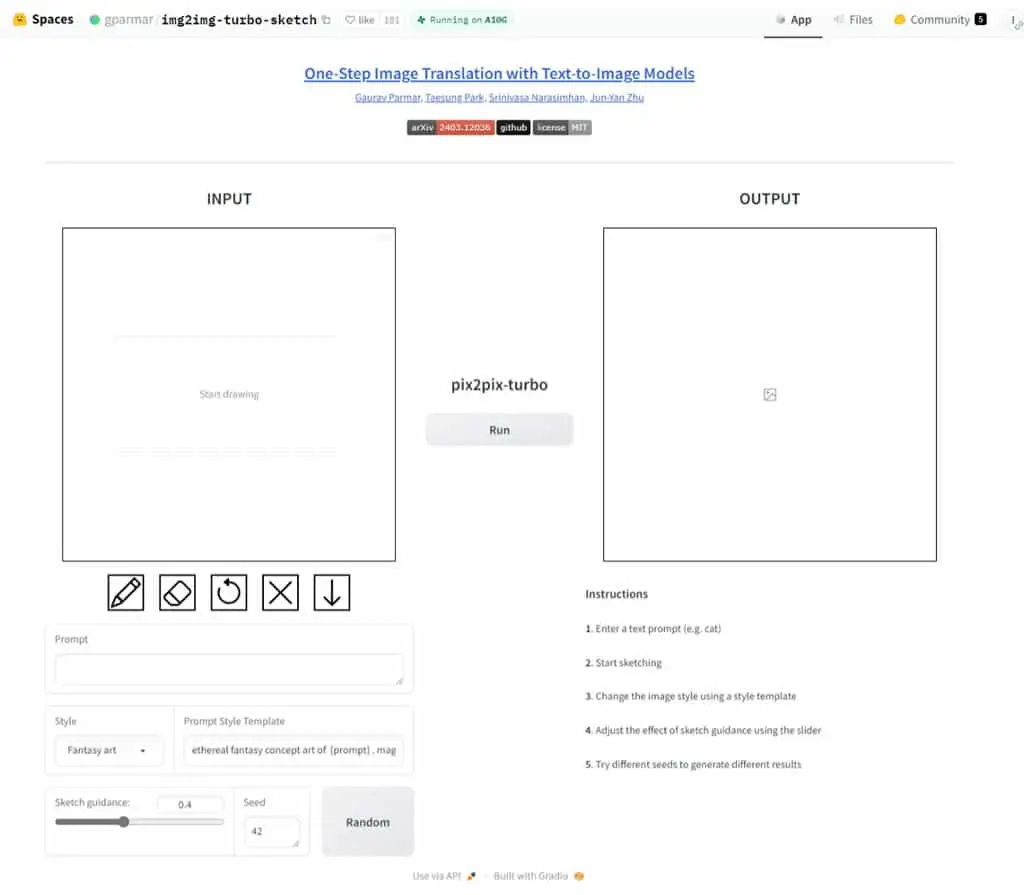The image size is (1024, 895).
Task: Open the Fantasy art style dropdown
Action: 108,750
